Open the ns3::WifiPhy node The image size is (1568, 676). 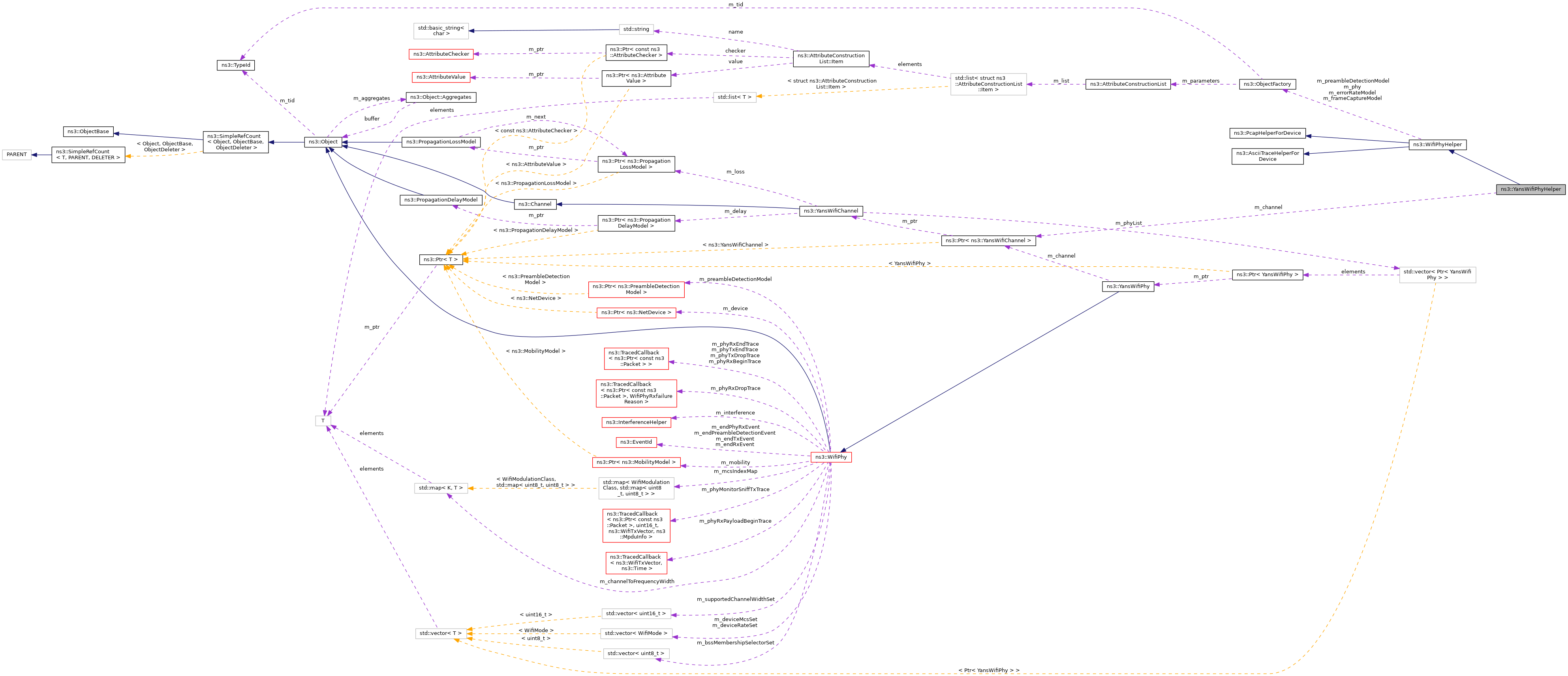coord(831,458)
